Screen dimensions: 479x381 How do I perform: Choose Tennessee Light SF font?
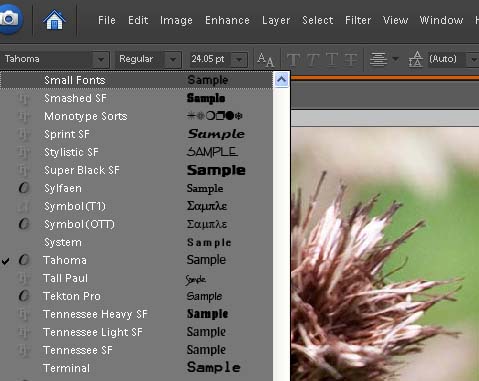coord(136,332)
